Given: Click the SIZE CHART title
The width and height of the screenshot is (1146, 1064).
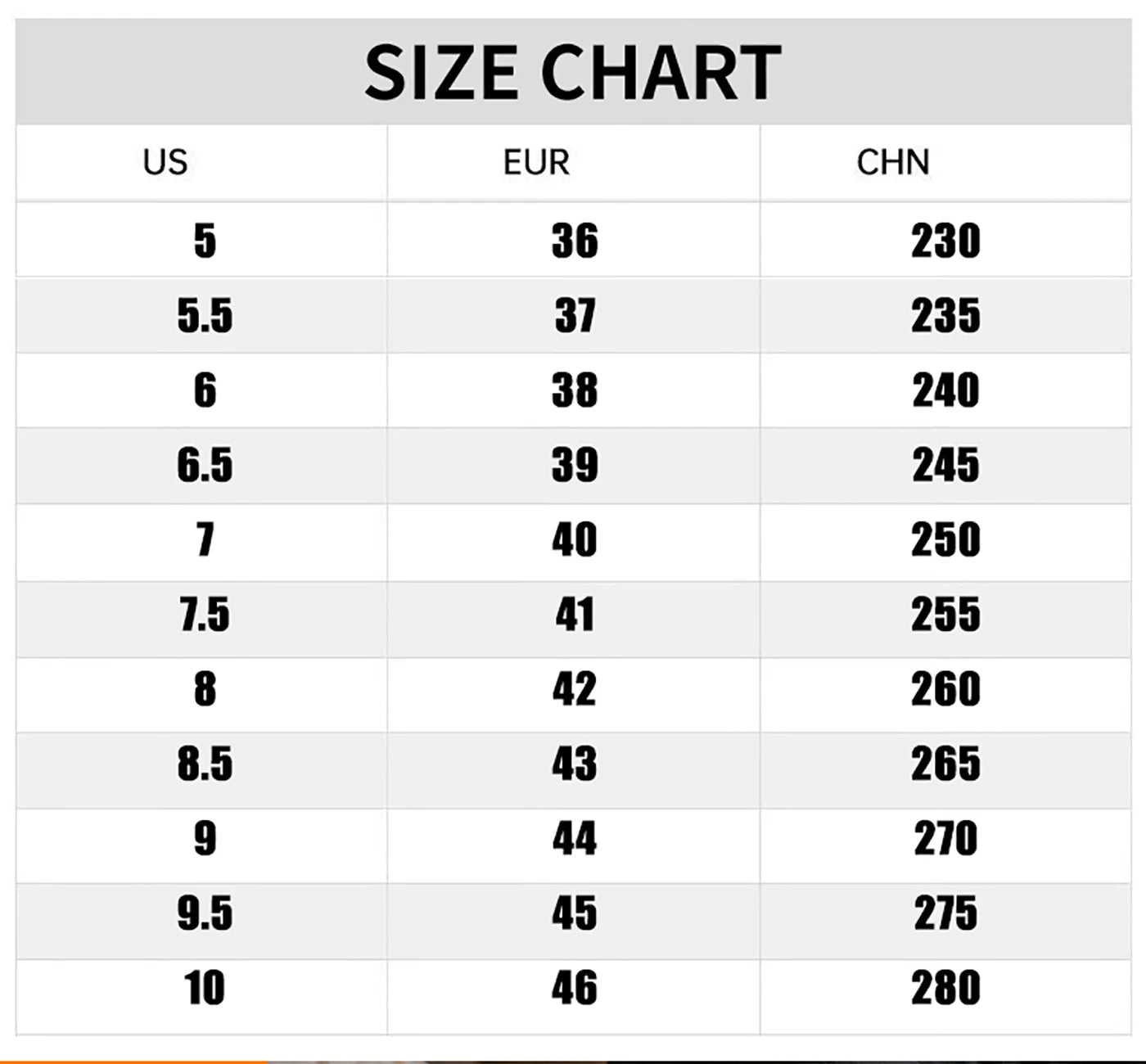Looking at the screenshot, I should [572, 72].
